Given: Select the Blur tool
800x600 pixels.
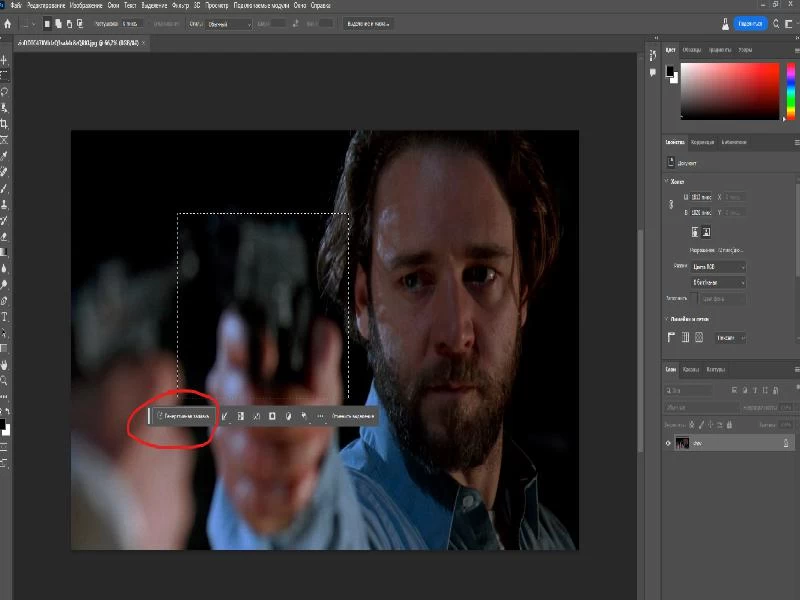Looking at the screenshot, I should [4, 268].
